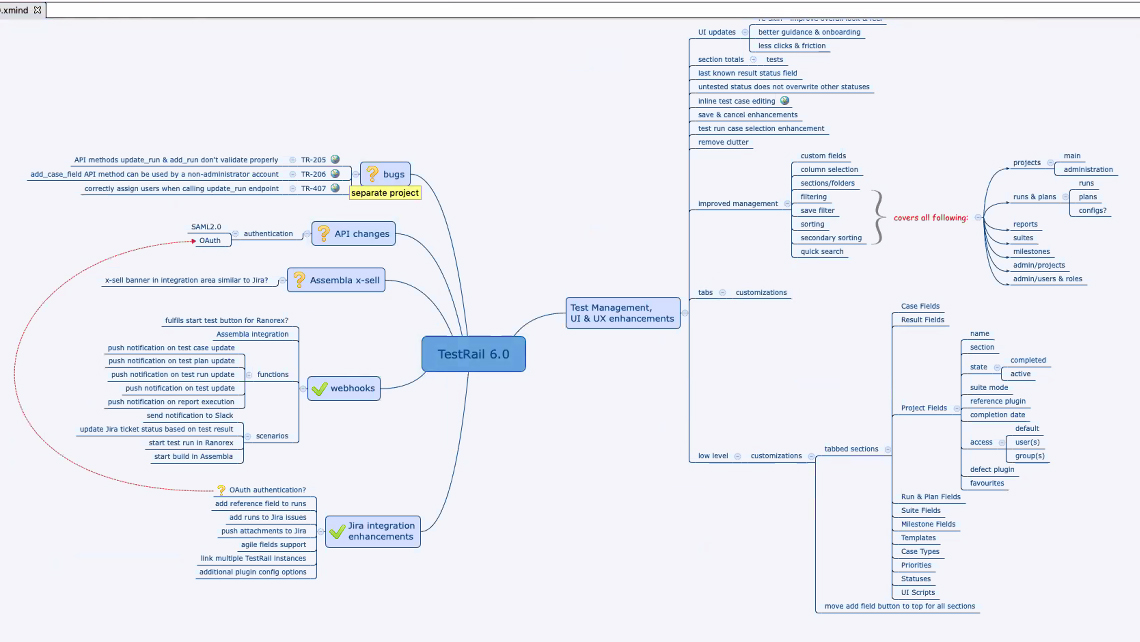1140x642 pixels.
Task: Open the globe hyperlink next to TR-407
Action: (335, 187)
